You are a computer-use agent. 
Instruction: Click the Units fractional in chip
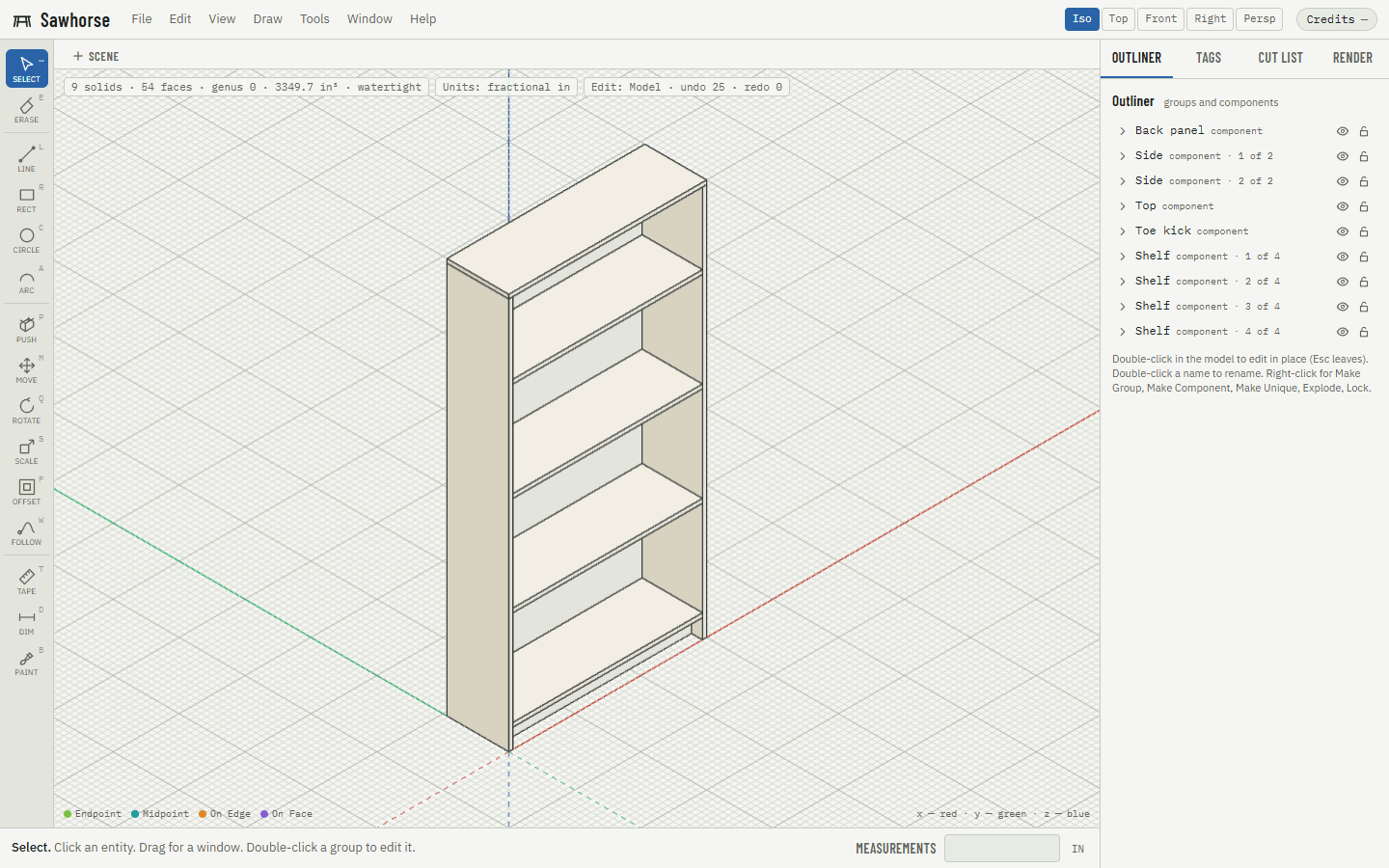[x=506, y=87]
